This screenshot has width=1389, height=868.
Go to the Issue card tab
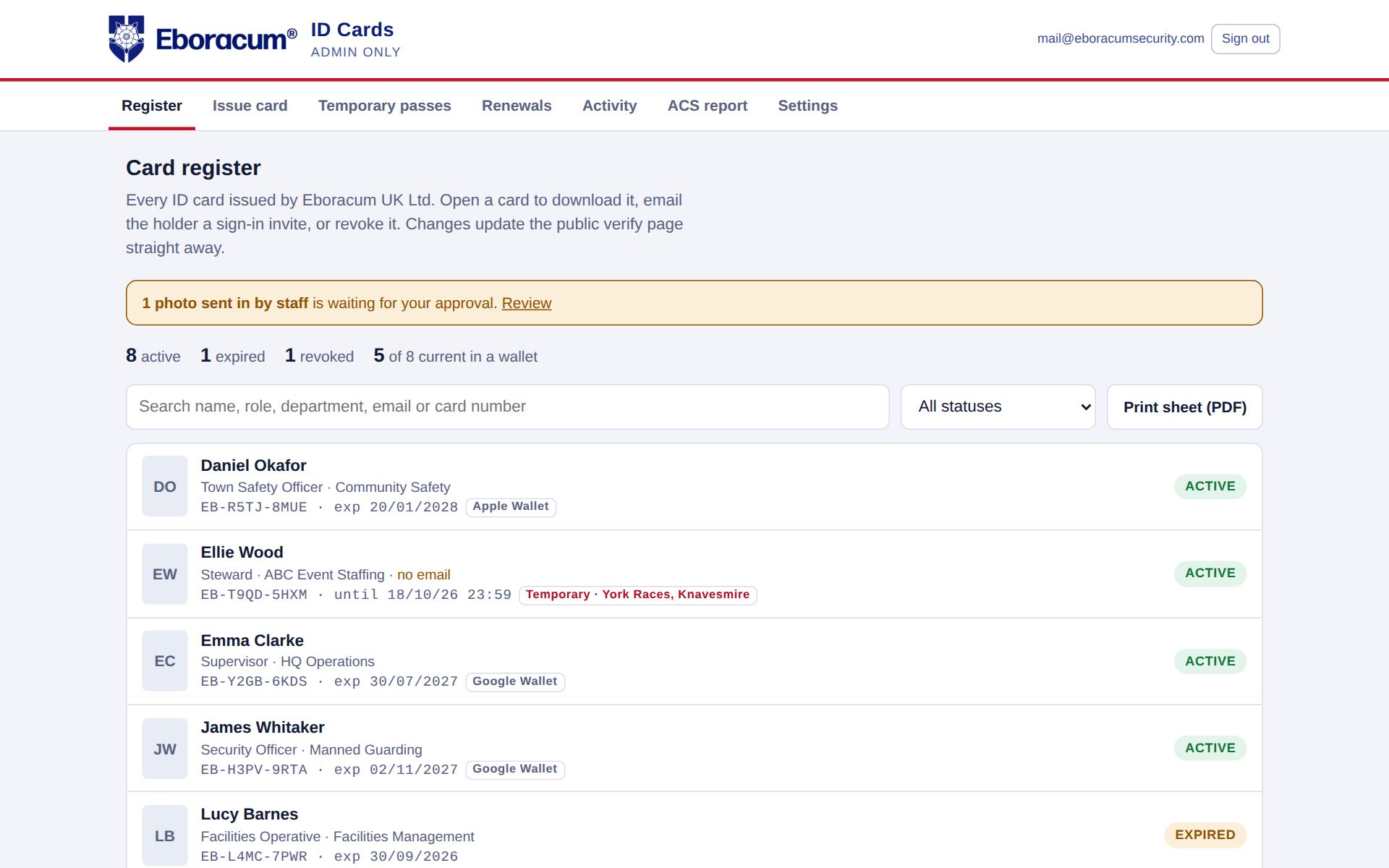pos(250,106)
